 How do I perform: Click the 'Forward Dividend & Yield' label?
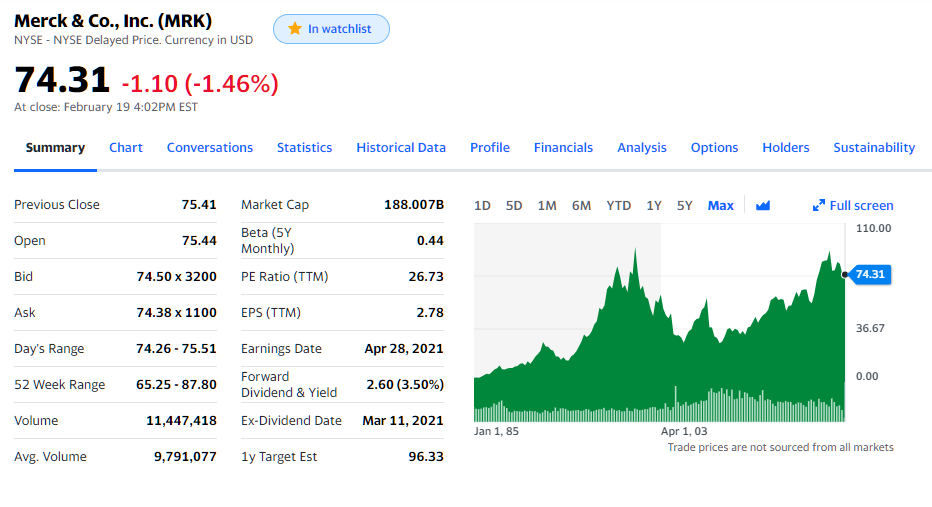tap(289, 385)
